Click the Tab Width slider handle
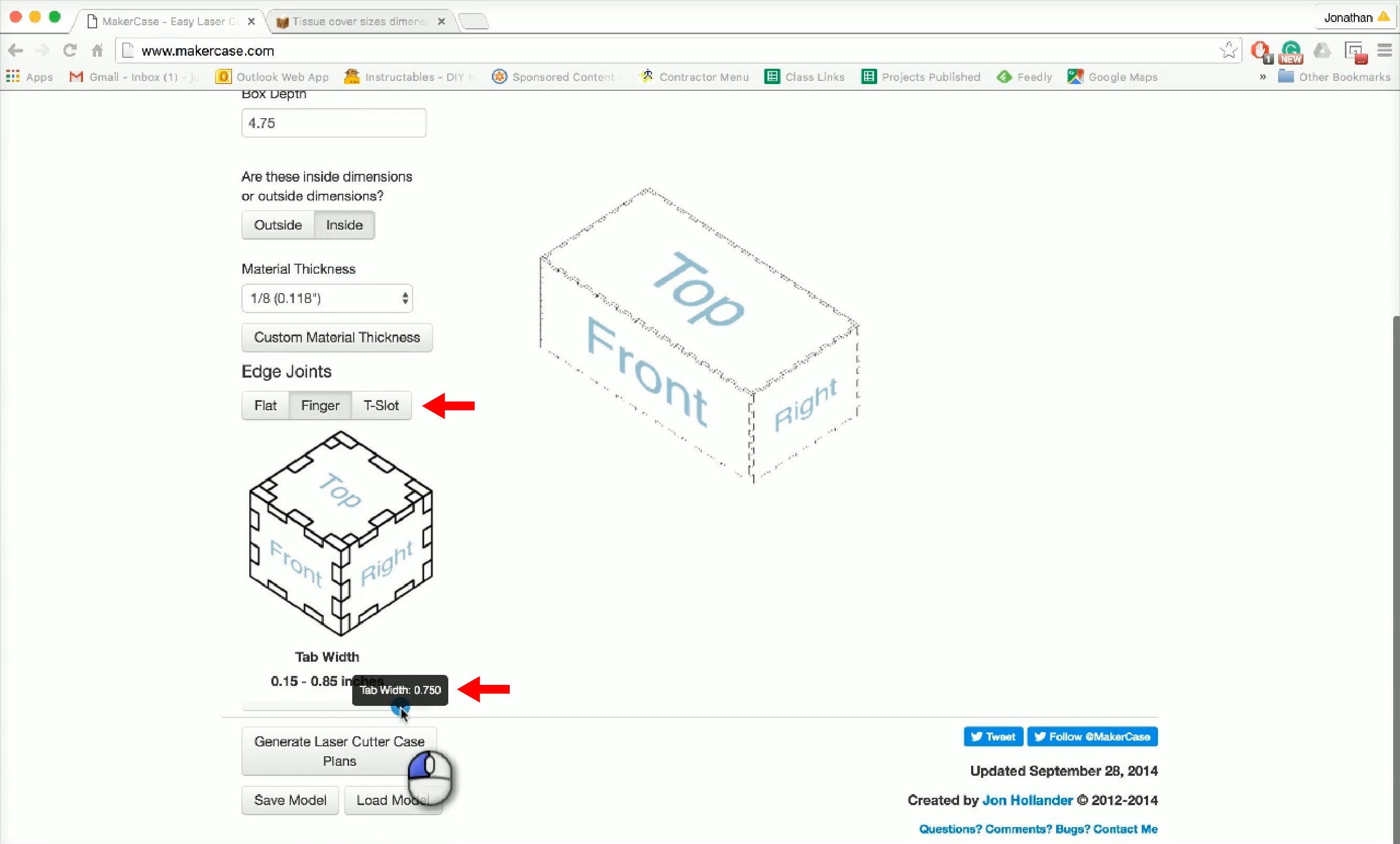 point(399,708)
